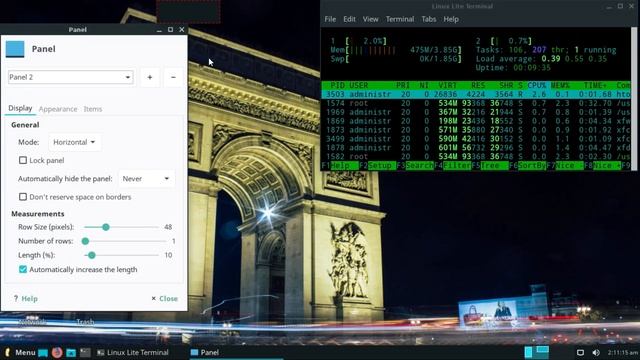The image size is (640, 360).
Task: Minimize the Linux Lite Terminal window
Action: pyautogui.click(x=609, y=7)
